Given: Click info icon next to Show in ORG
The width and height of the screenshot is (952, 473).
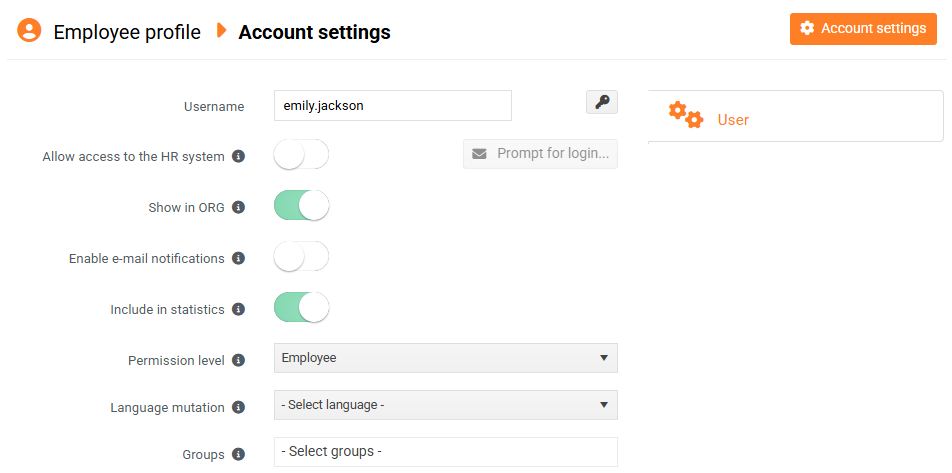Looking at the screenshot, I should click(x=238, y=208).
